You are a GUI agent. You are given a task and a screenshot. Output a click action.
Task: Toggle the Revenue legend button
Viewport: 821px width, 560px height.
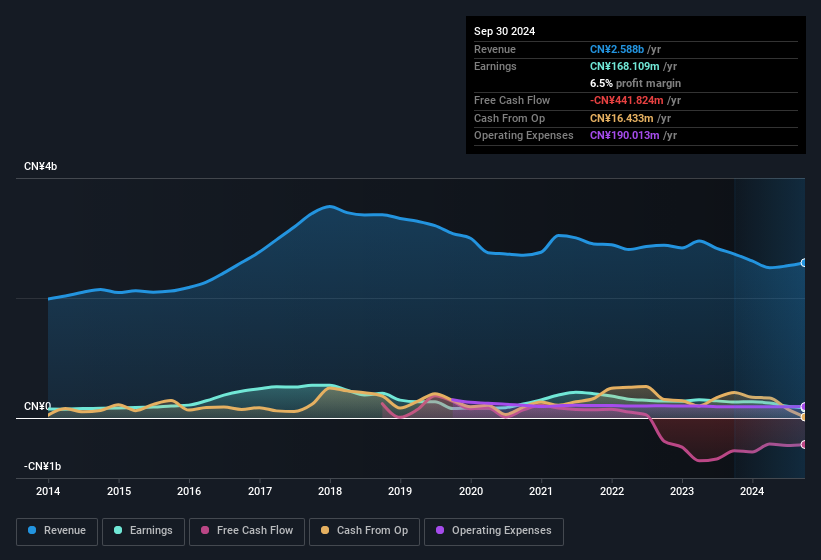(57, 531)
